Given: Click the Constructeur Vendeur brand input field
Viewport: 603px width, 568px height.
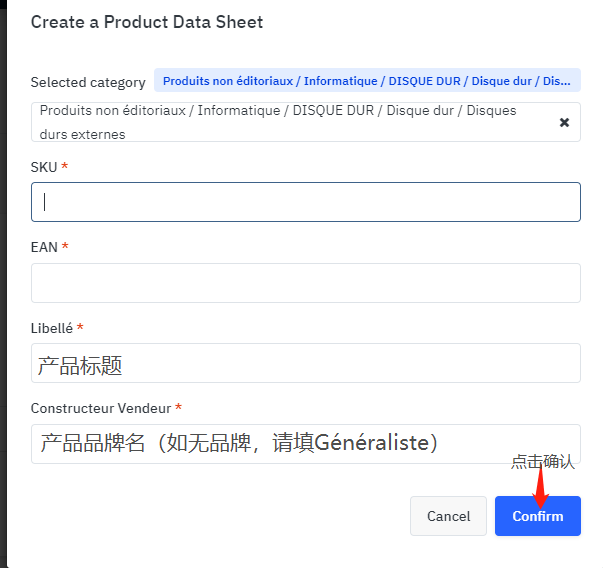Looking at the screenshot, I should coord(306,444).
